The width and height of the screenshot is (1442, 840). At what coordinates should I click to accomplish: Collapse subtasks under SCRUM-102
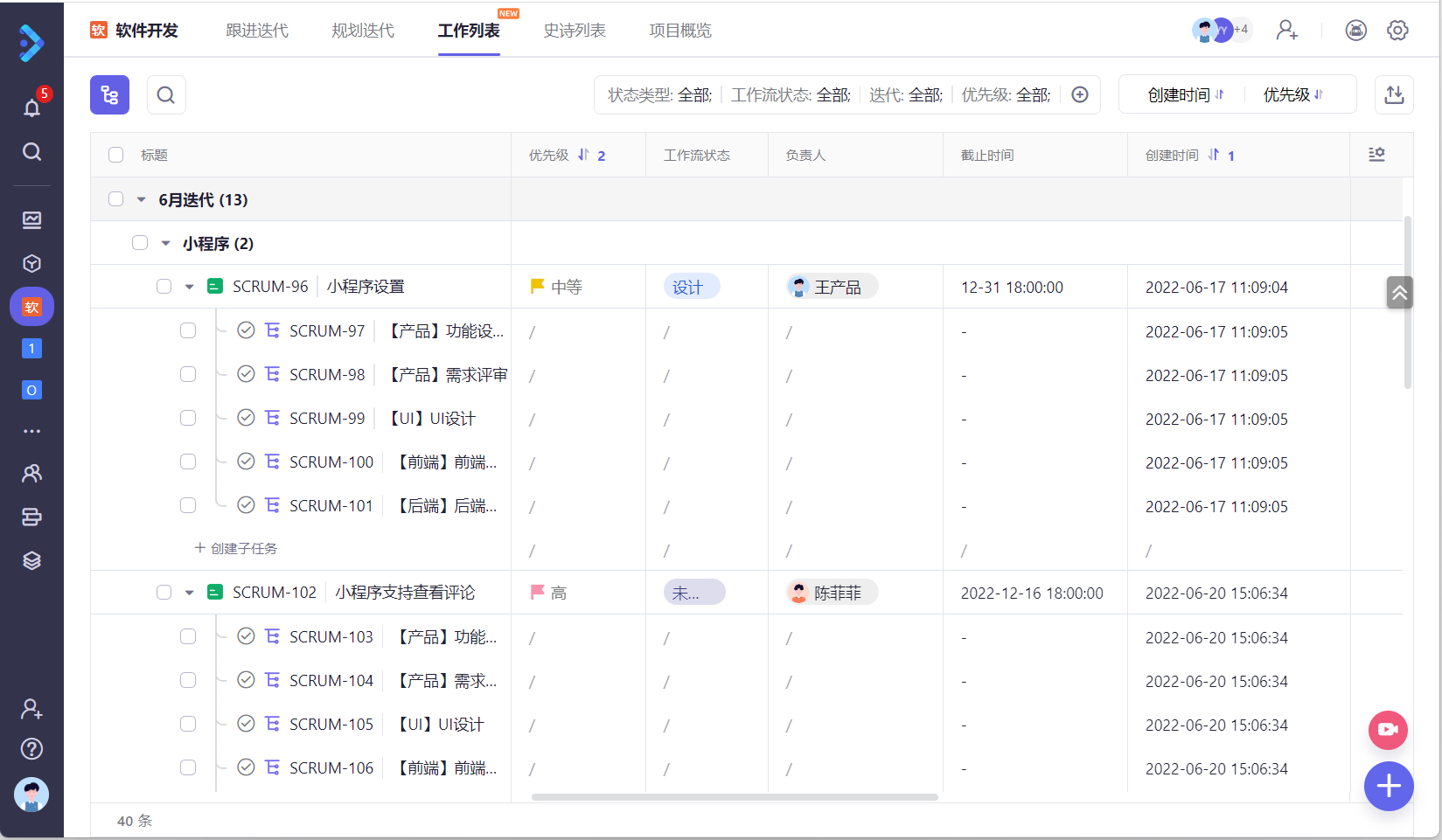tap(189, 592)
